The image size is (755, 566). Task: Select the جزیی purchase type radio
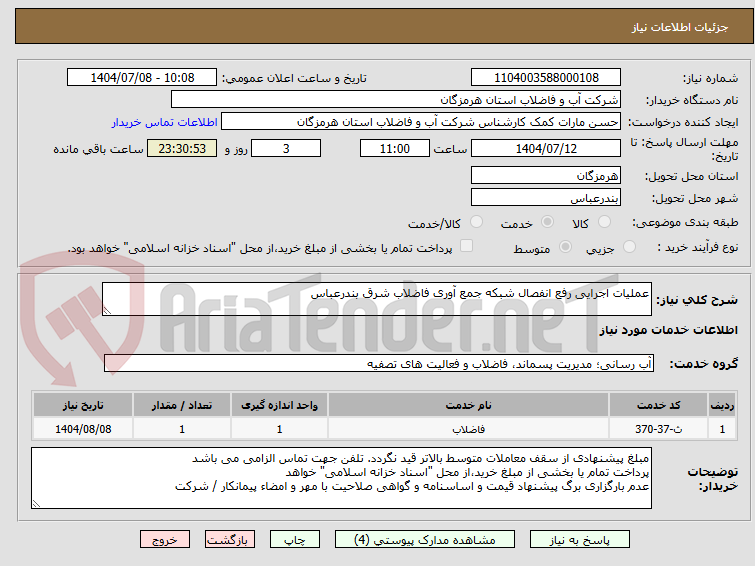629,247
